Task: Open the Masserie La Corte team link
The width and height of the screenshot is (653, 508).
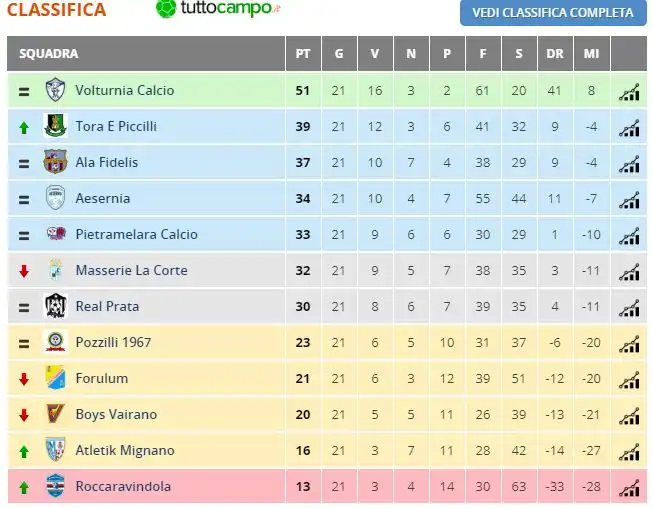Action: pos(132,270)
